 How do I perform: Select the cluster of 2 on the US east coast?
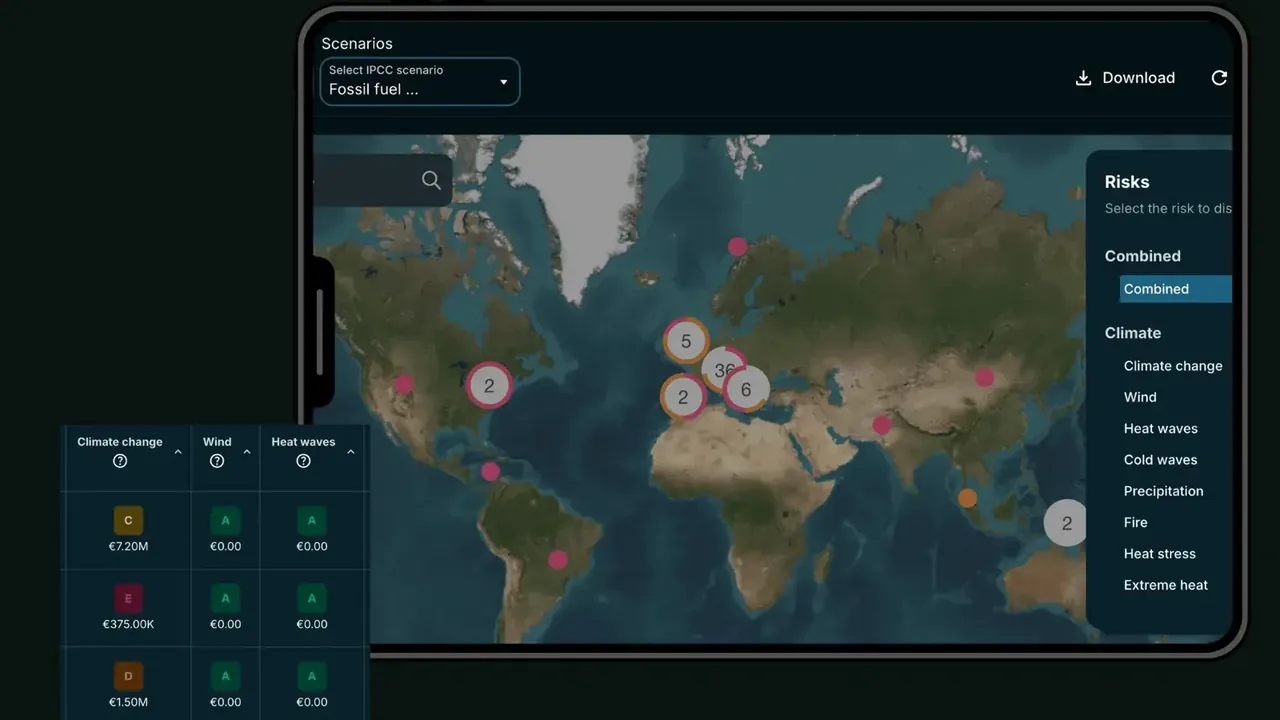(489, 386)
